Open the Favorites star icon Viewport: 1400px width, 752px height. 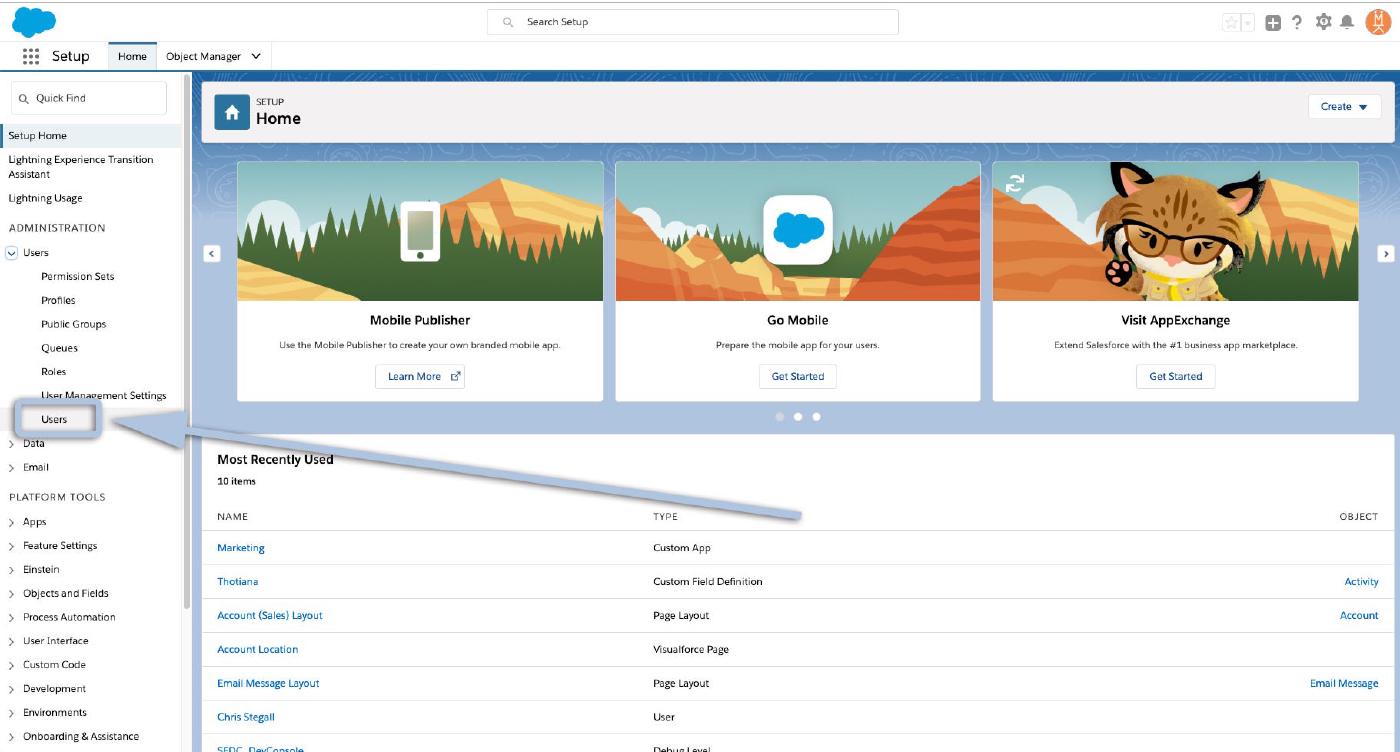[x=1230, y=22]
